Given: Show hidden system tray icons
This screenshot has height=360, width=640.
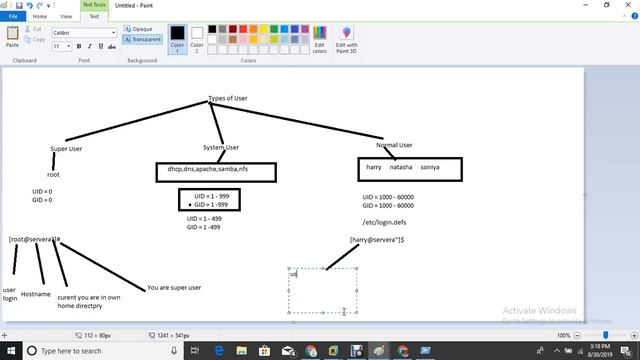Looking at the screenshot, I should [x=557, y=351].
